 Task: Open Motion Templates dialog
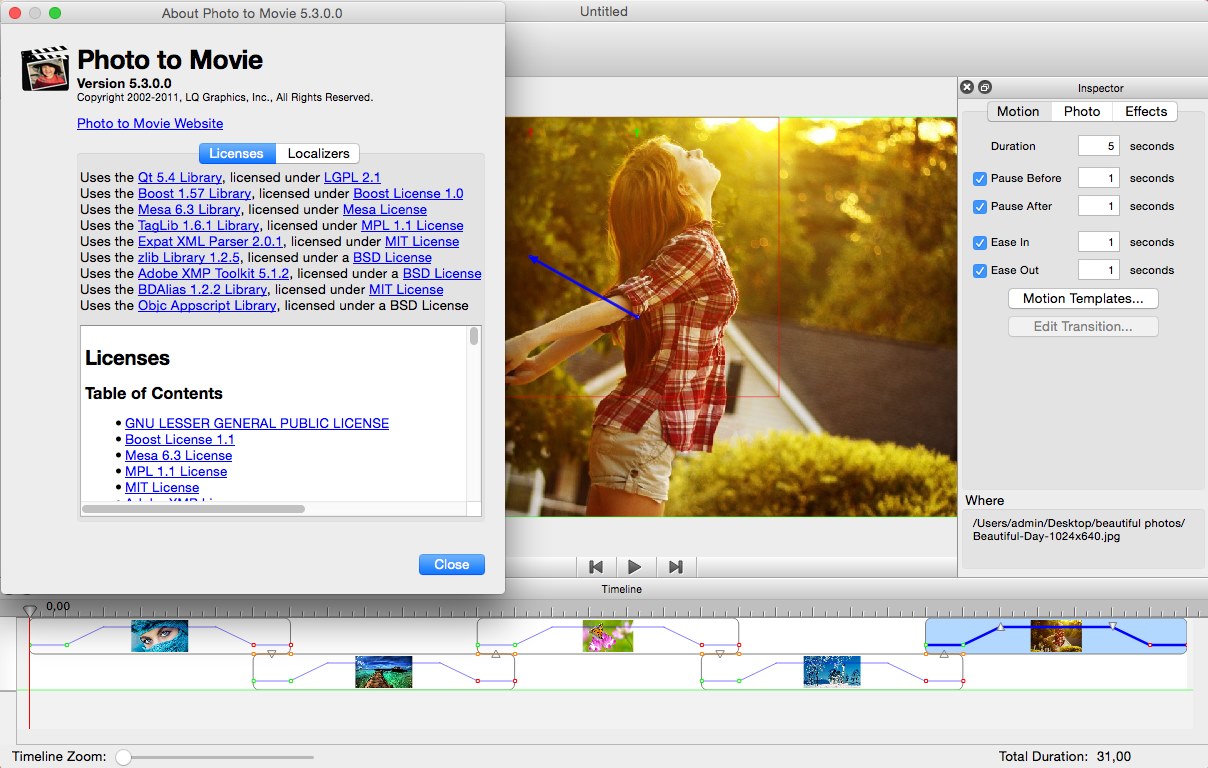[x=1083, y=298]
